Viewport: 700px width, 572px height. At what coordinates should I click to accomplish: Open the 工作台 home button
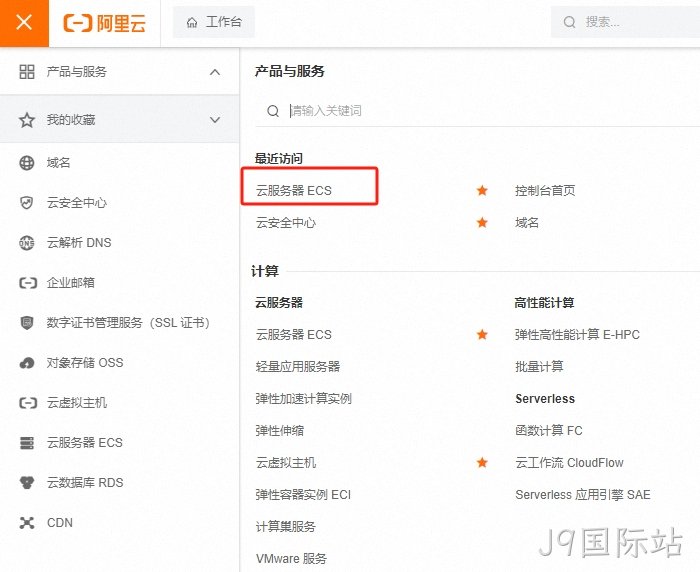pos(214,22)
